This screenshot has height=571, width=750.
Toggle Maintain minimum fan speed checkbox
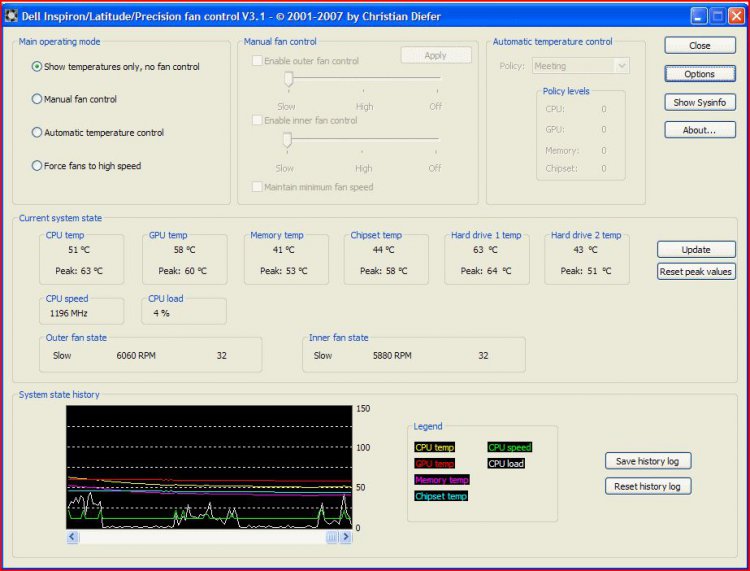tap(257, 187)
